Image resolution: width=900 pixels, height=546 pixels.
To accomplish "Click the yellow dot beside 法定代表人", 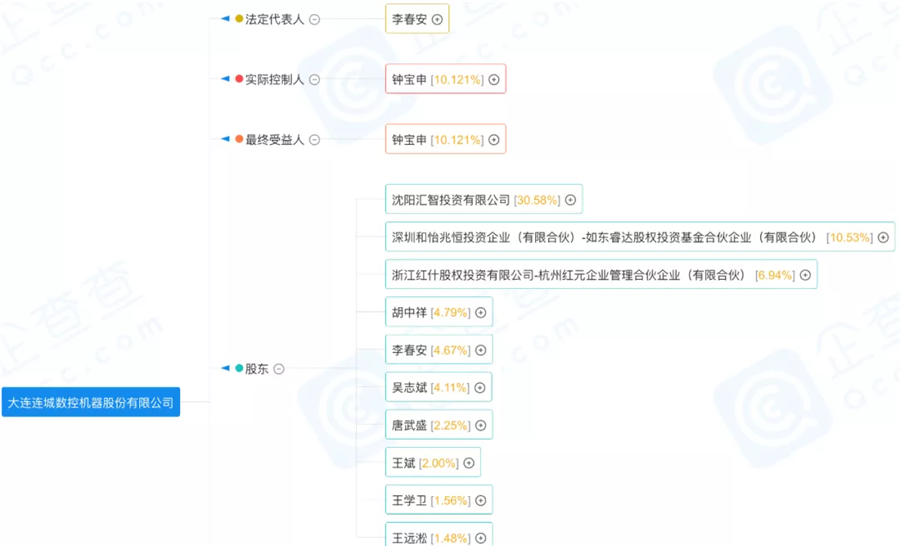I will tap(239, 20).
